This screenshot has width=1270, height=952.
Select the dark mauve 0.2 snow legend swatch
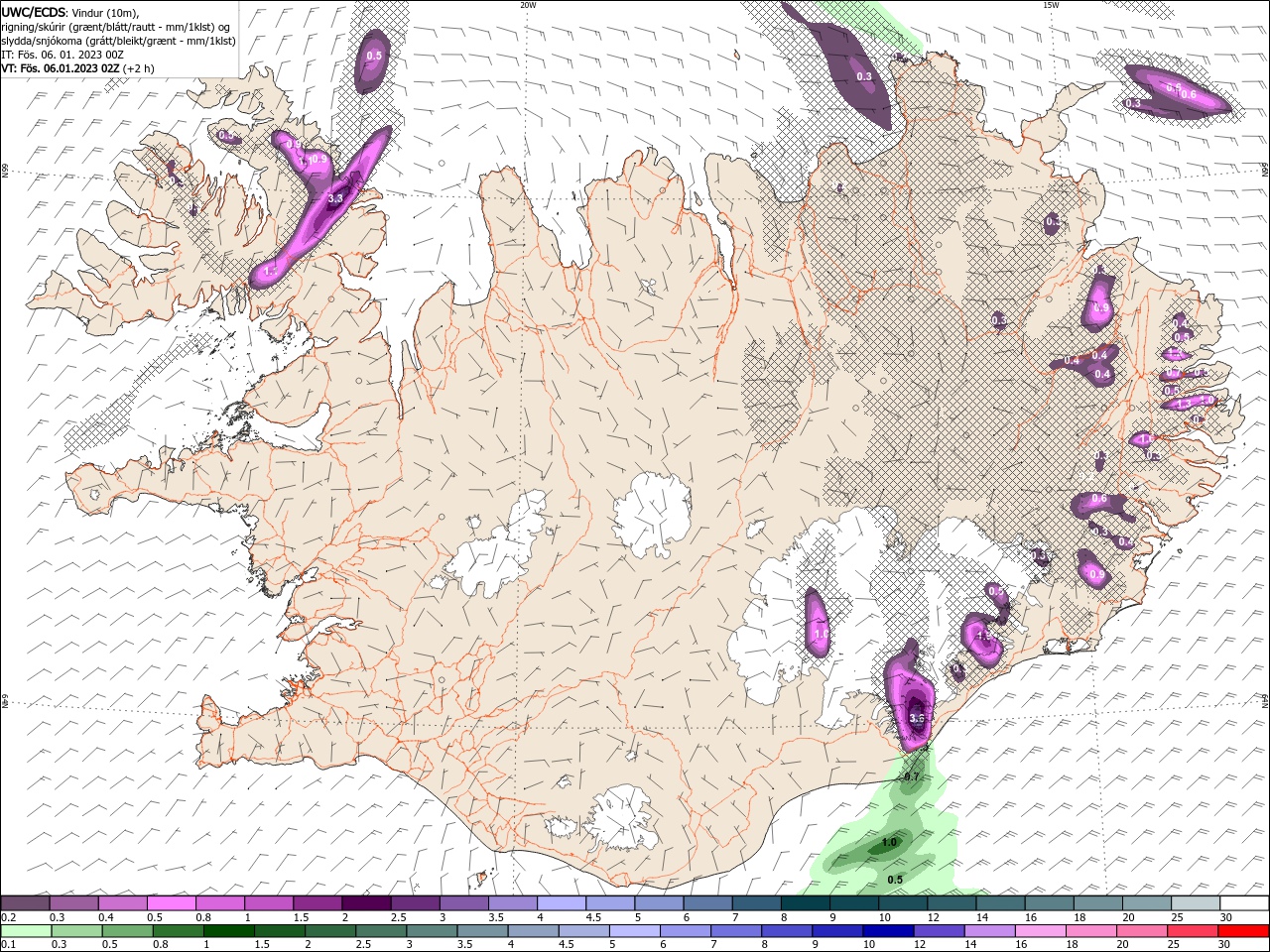(x=25, y=903)
